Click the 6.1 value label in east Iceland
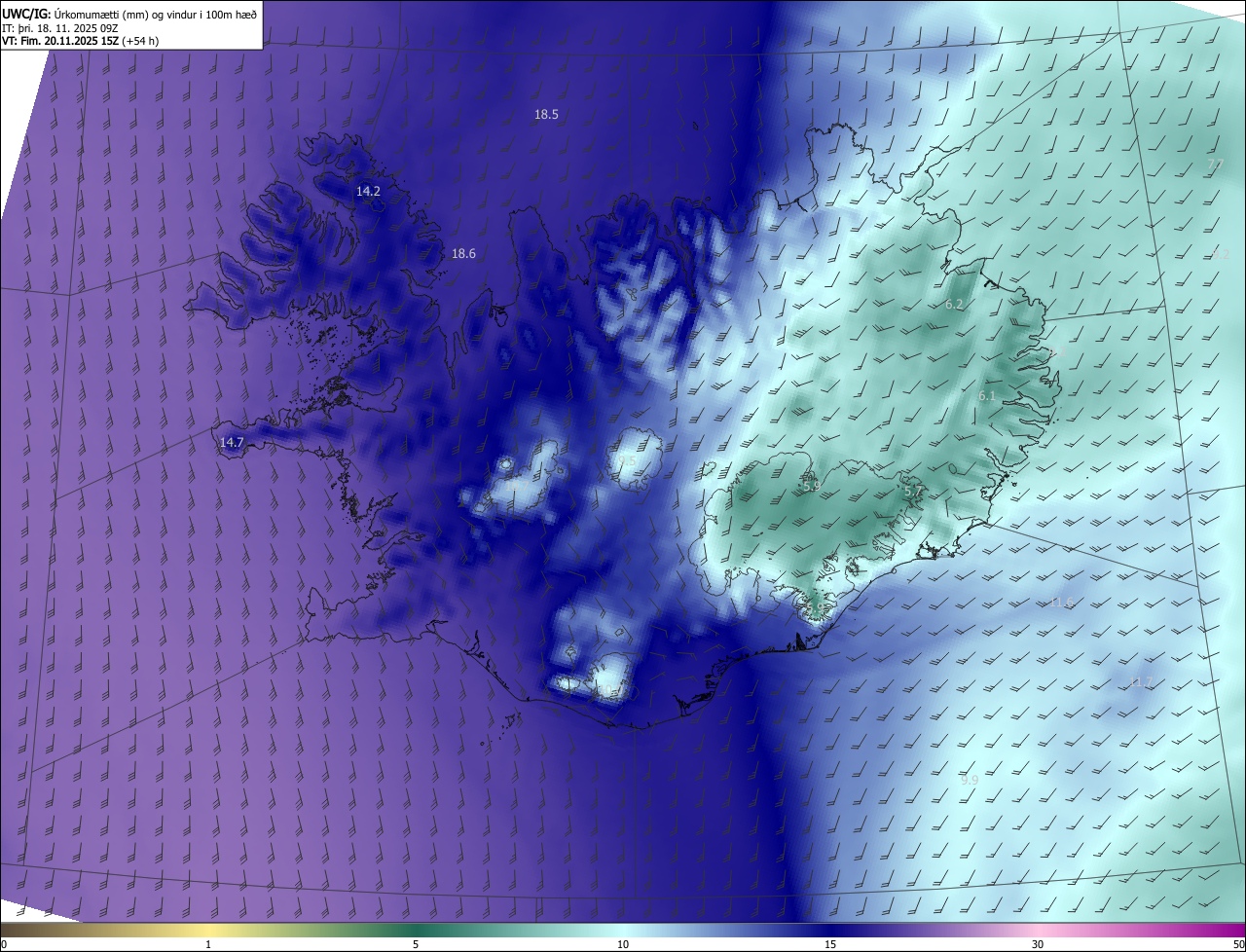1246x952 pixels. [x=987, y=396]
